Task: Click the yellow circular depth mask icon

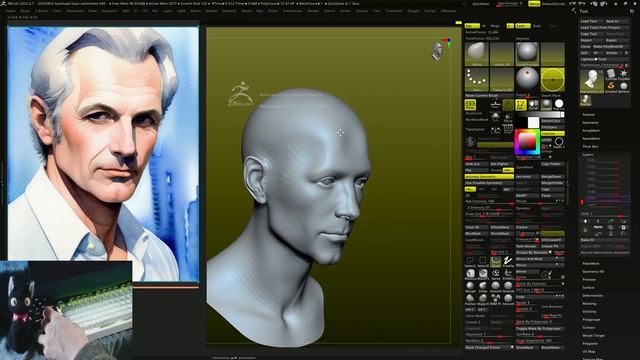Action: [553, 80]
